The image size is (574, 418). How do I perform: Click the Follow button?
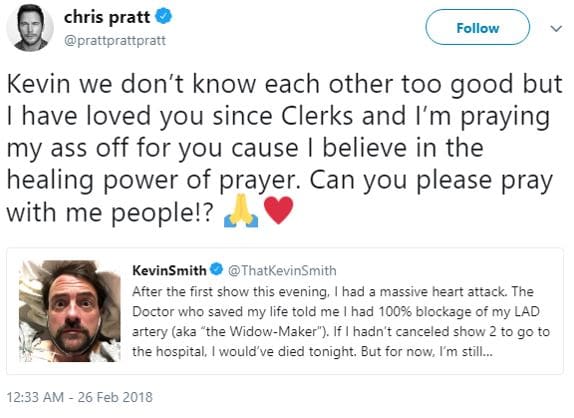pyautogui.click(x=477, y=27)
